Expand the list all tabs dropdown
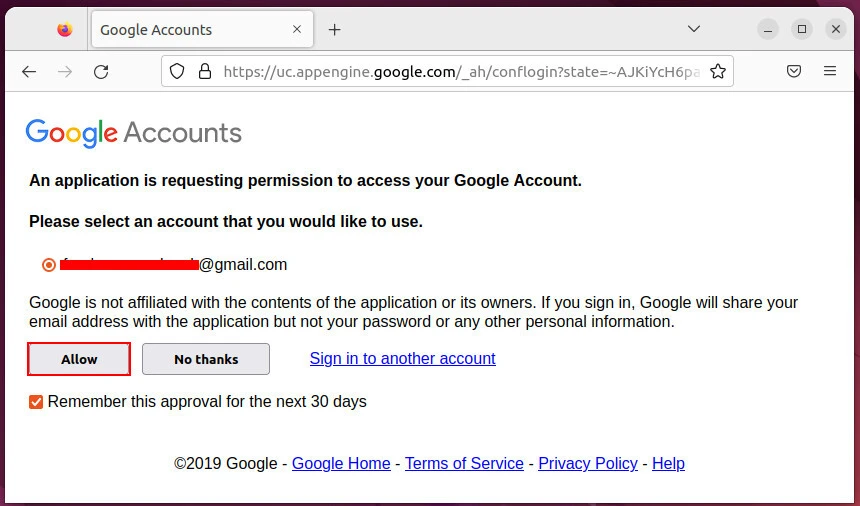This screenshot has width=860, height=506. tap(694, 30)
